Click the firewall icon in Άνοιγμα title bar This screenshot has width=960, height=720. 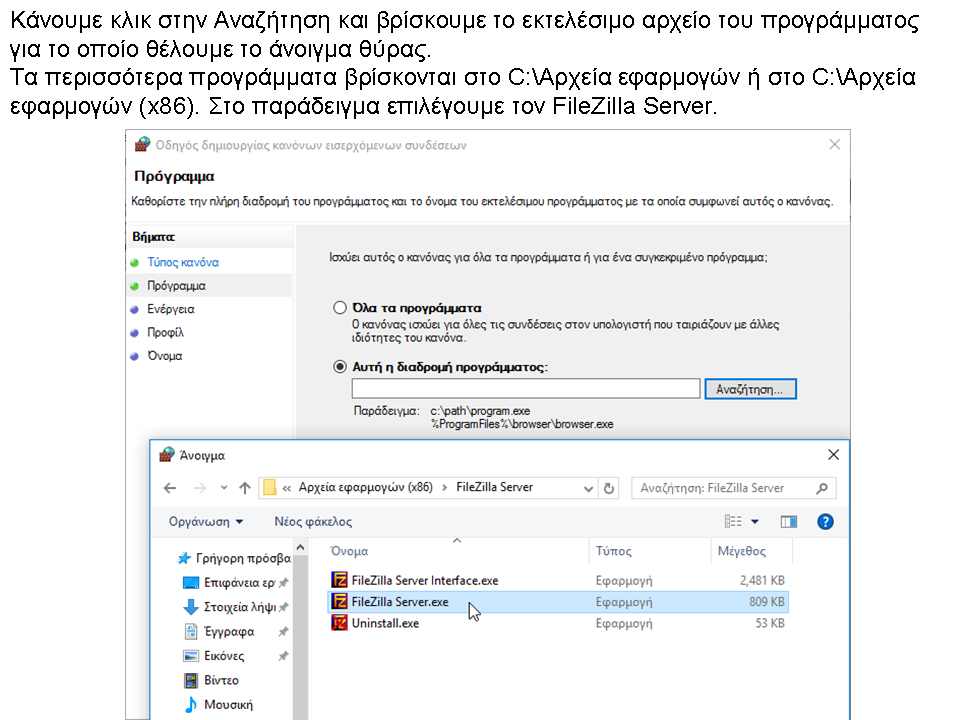167,454
